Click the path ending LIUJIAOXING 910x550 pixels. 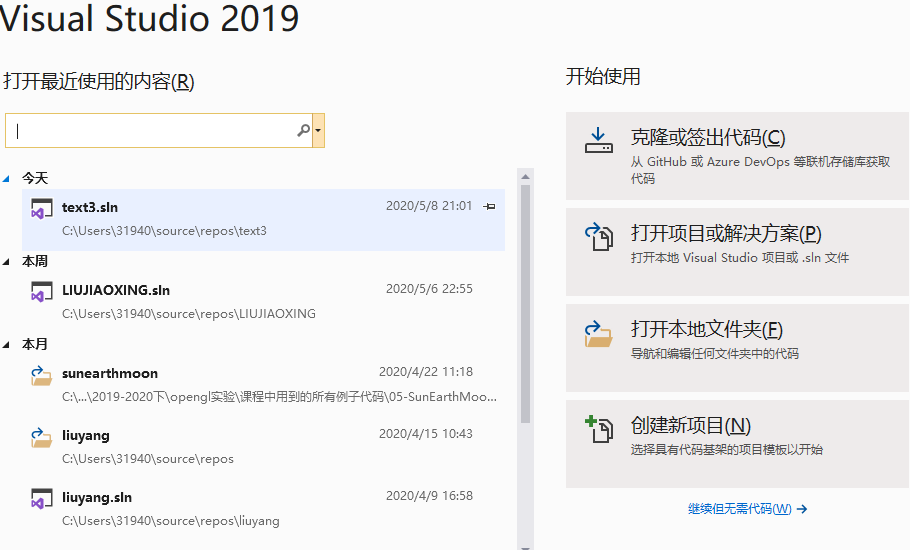189,314
